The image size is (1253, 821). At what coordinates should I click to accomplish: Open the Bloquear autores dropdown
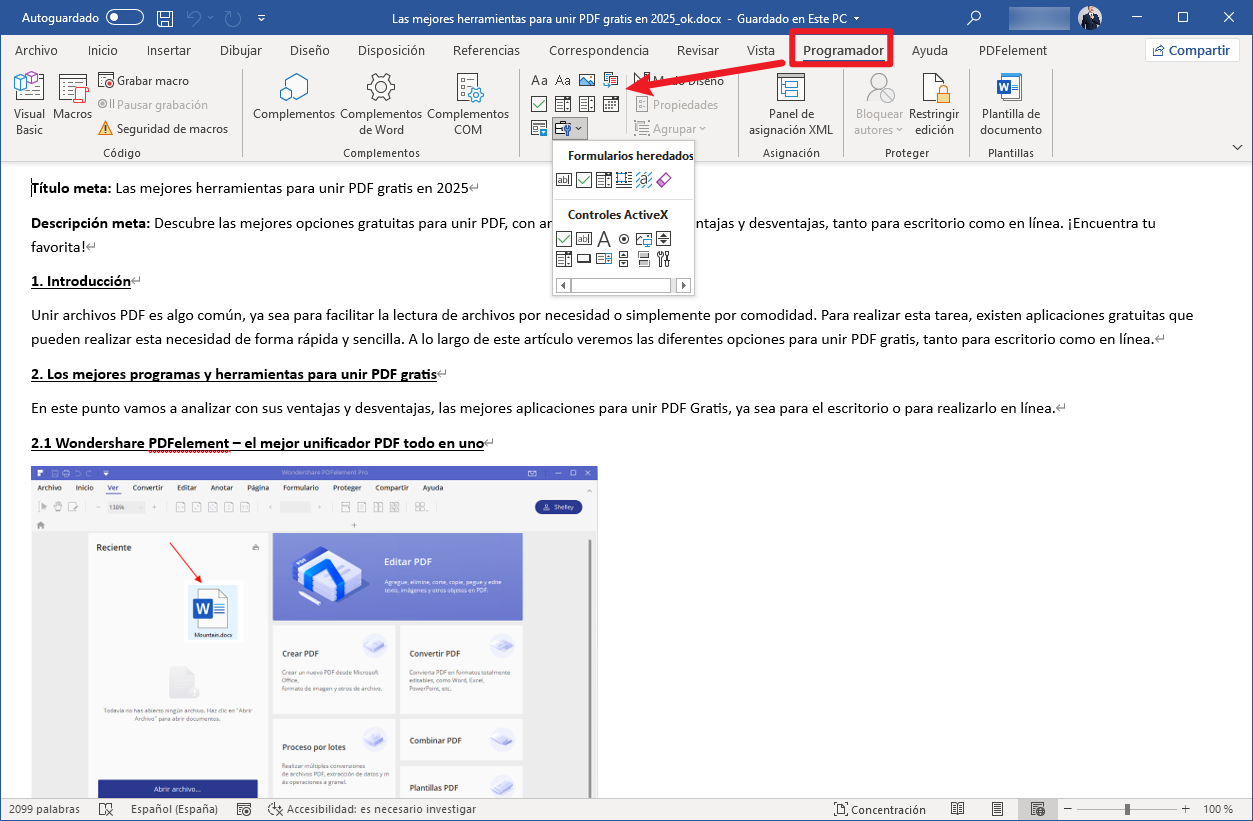pyautogui.click(x=880, y=105)
